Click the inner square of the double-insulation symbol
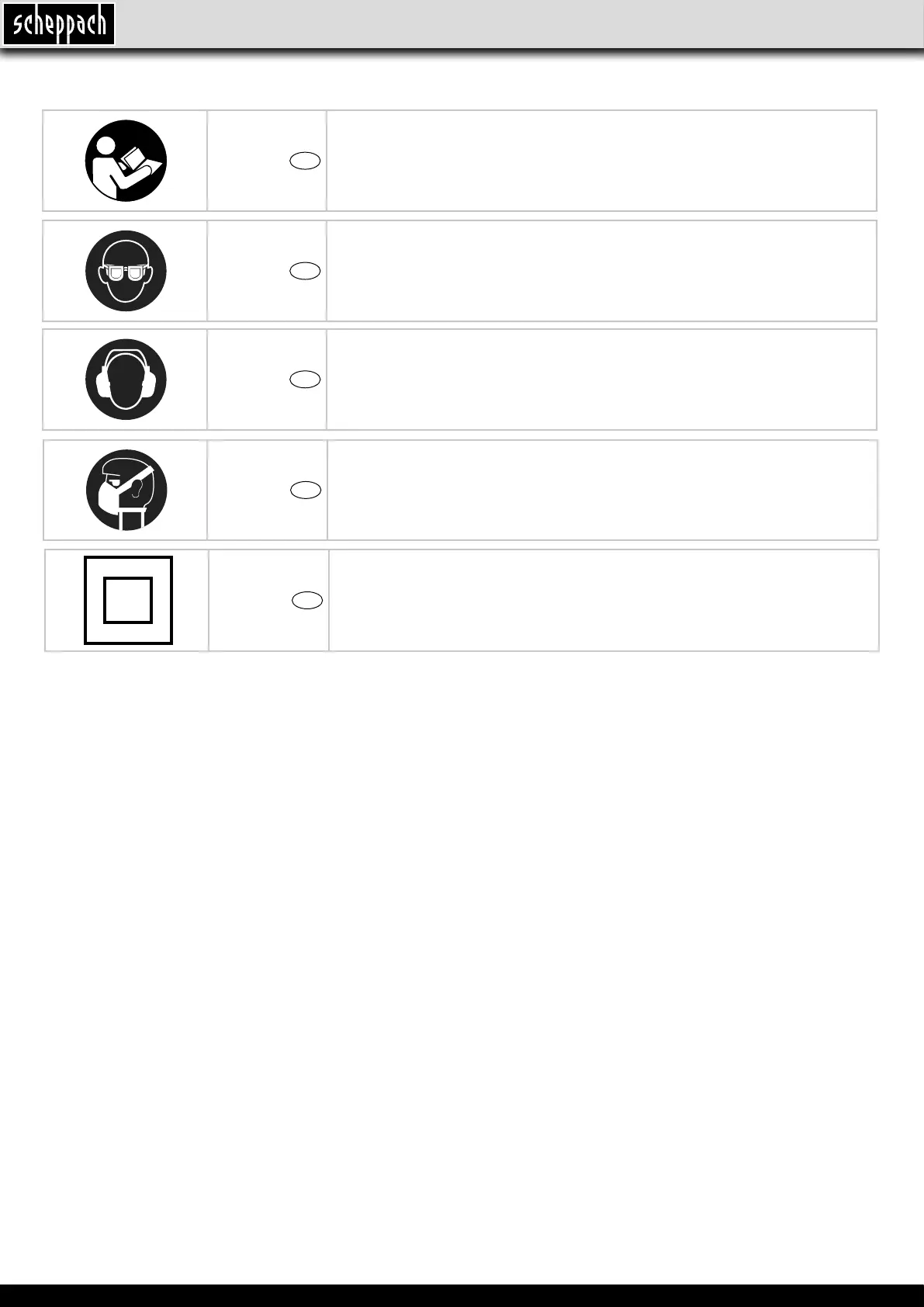The image size is (924, 1307). click(x=128, y=601)
